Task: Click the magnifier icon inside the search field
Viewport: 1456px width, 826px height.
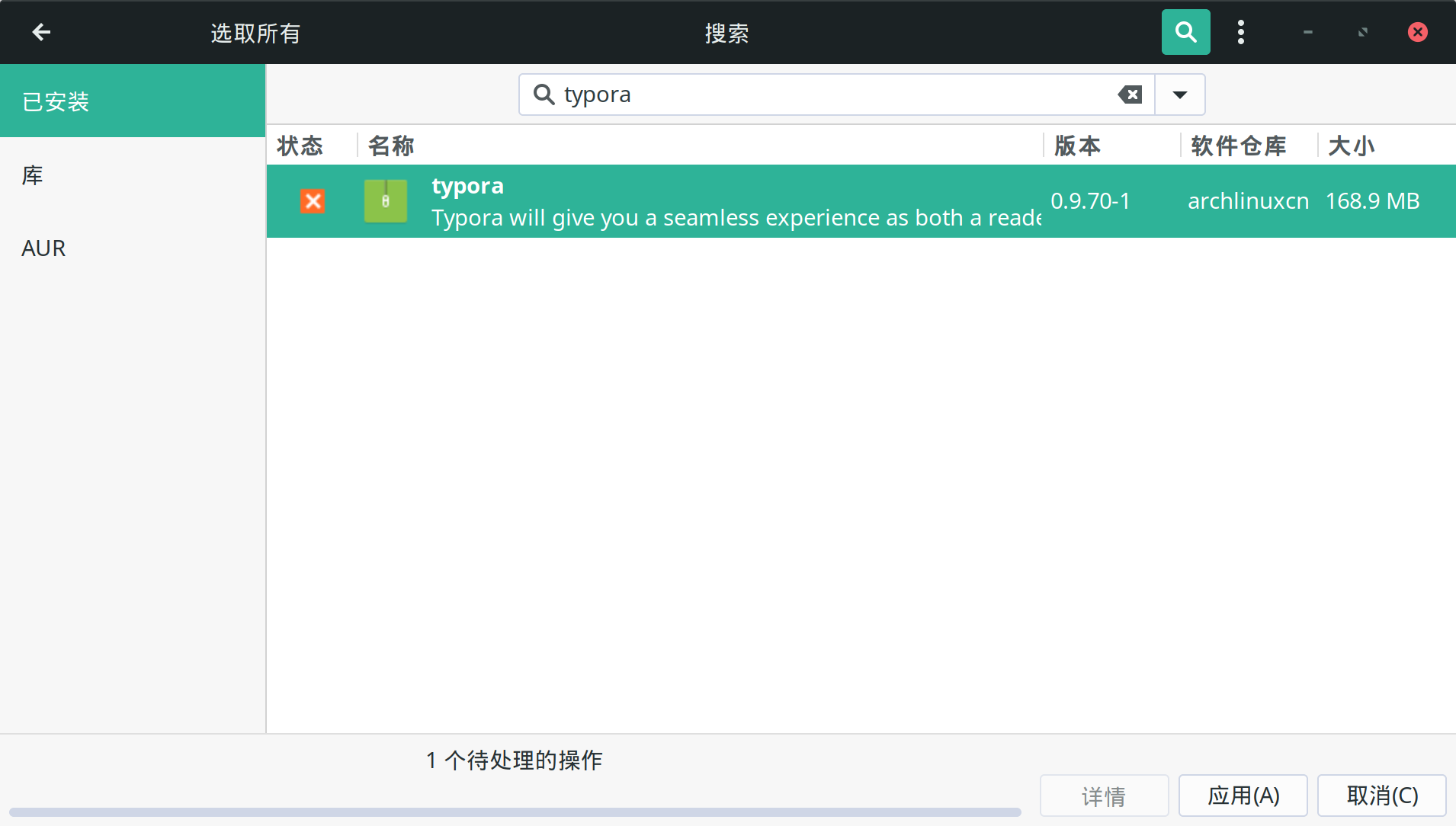Action: pyautogui.click(x=544, y=94)
